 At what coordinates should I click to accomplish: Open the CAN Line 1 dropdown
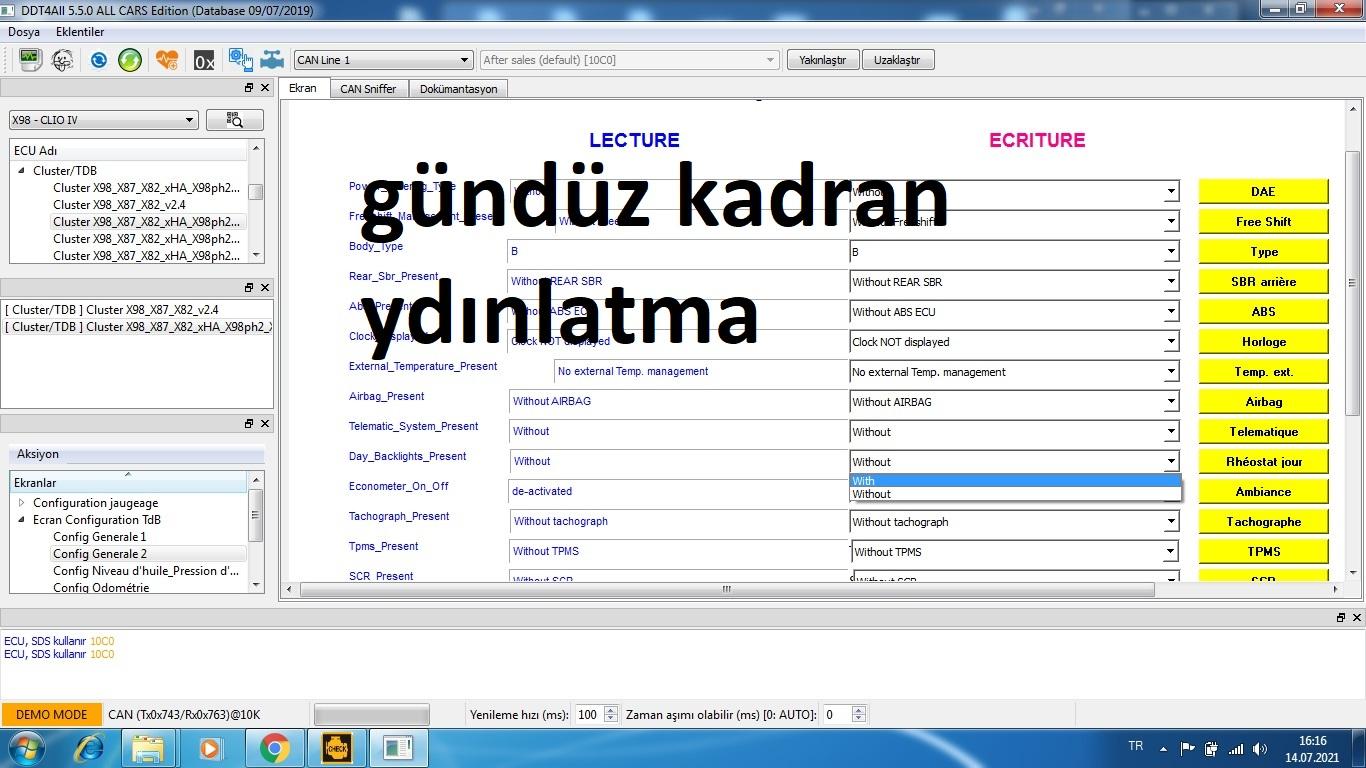pyautogui.click(x=382, y=60)
